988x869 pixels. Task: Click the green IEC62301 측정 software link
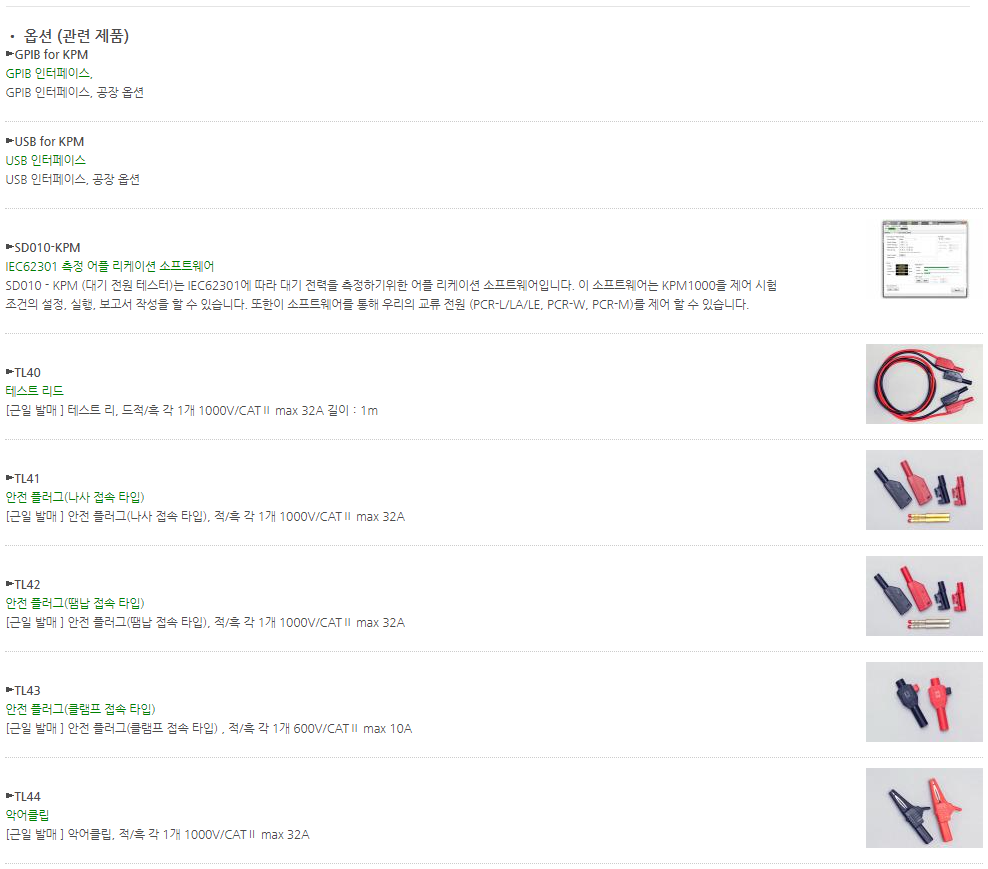pyautogui.click(x=110, y=266)
